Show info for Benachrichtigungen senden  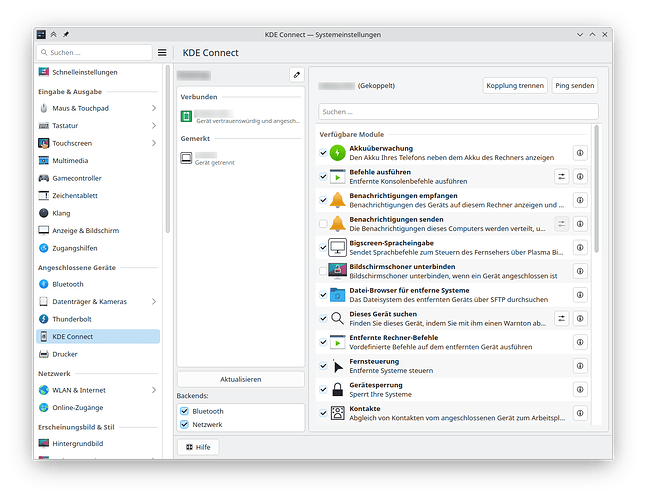580,224
